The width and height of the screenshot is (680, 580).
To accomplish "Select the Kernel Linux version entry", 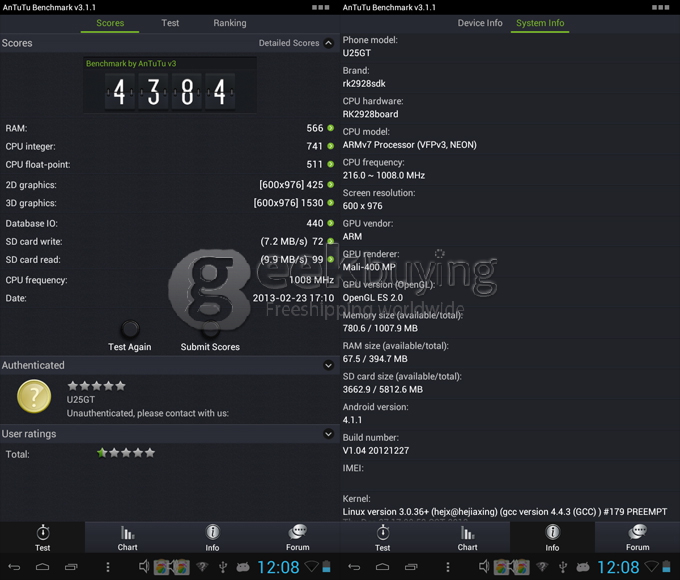I will point(510,506).
